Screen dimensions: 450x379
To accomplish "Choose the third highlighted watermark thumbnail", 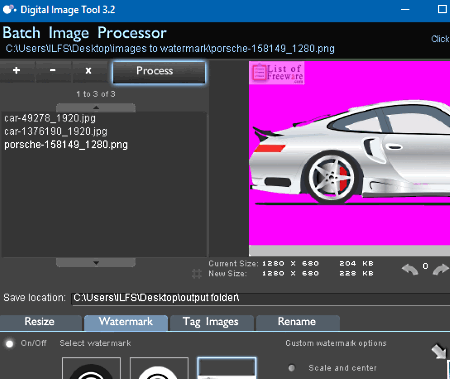I will [x=227, y=368].
